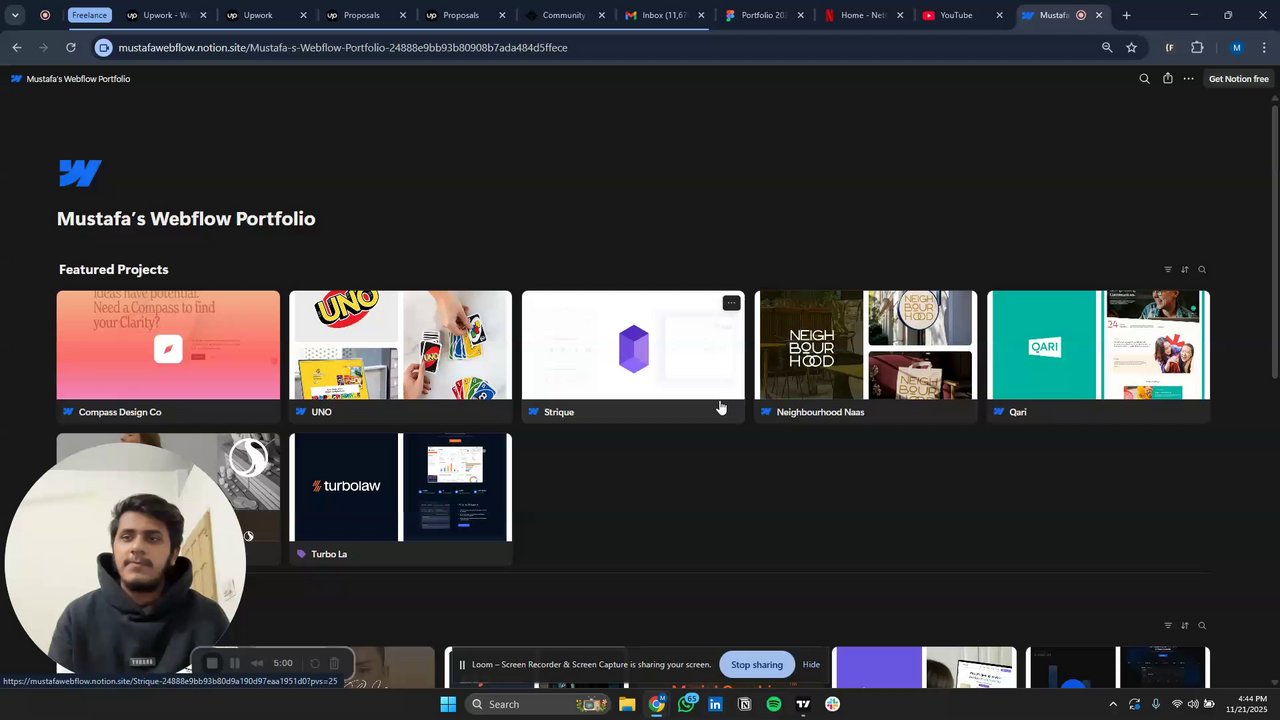
Task: Open Notion page search magnifier icon
Action: click(1144, 79)
